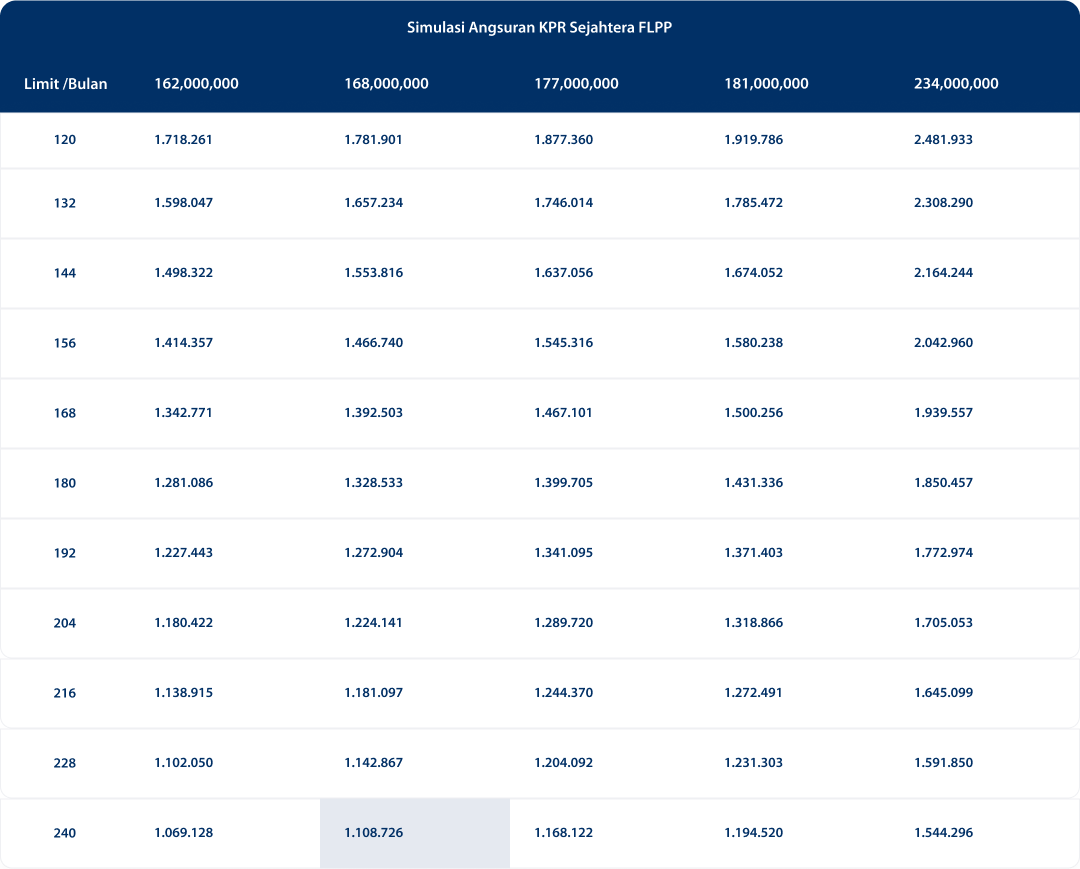Click the 120 month row label
Viewport: 1080px width, 869px height.
click(65, 140)
